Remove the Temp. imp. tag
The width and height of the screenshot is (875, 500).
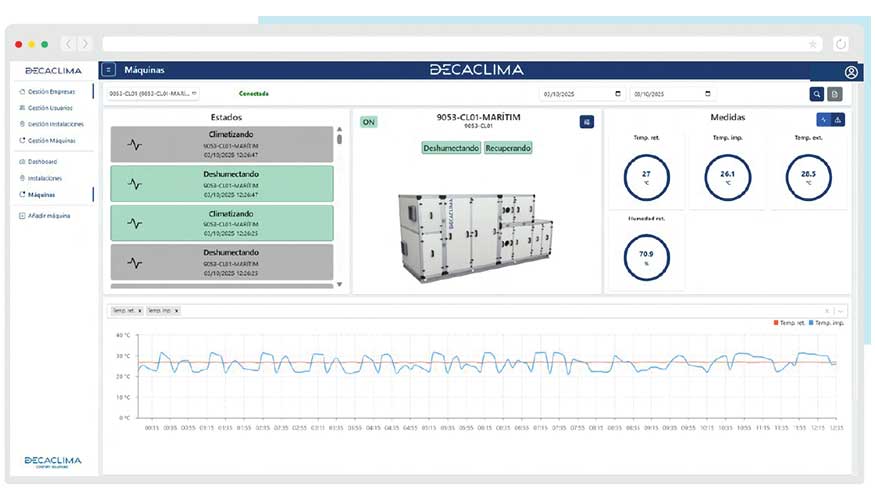pyautogui.click(x=176, y=311)
